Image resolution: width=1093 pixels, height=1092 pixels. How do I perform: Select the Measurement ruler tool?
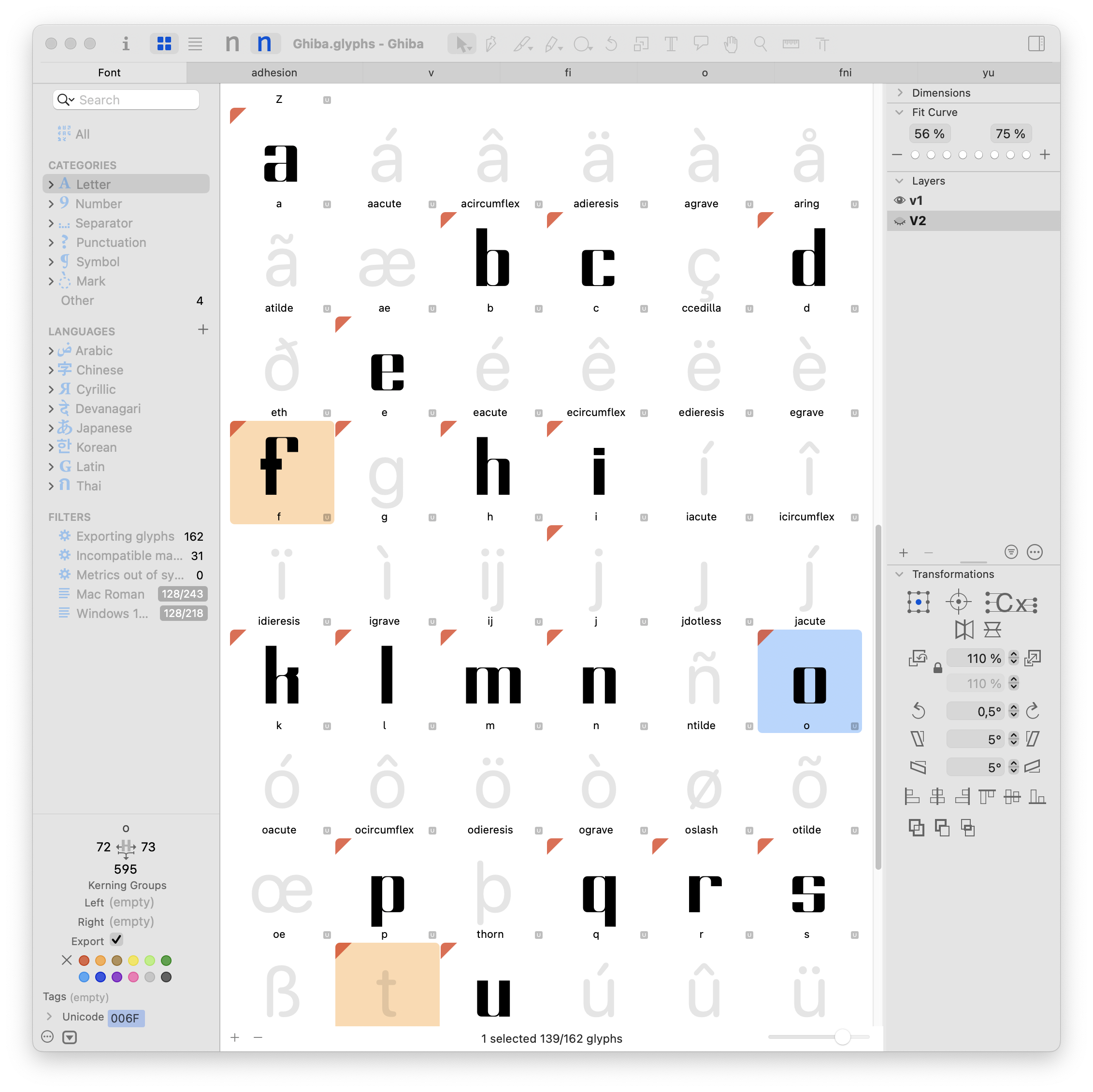[791, 43]
